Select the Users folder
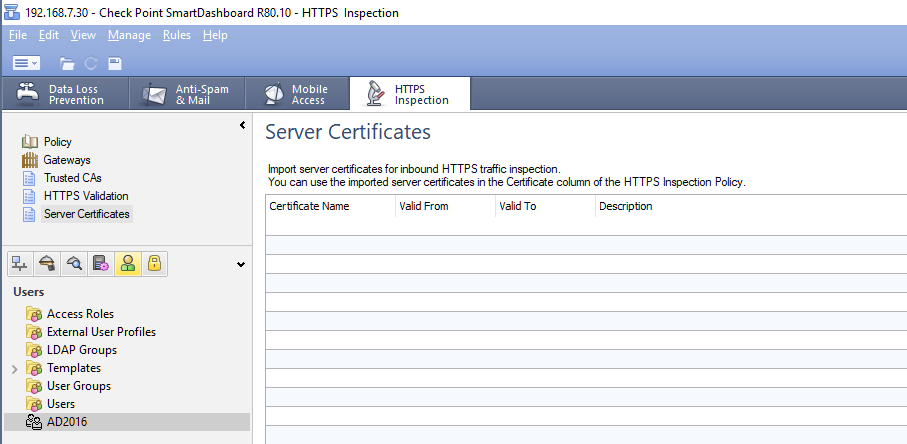Screen dimensions: 907x444 coord(61,404)
